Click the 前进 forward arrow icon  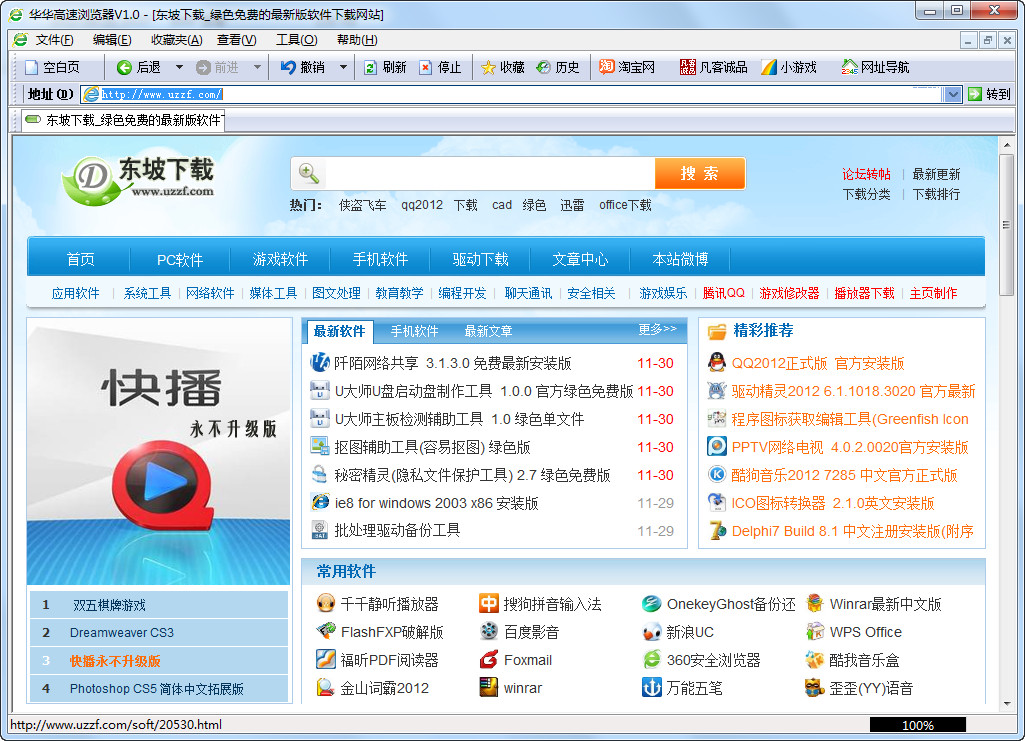203,67
